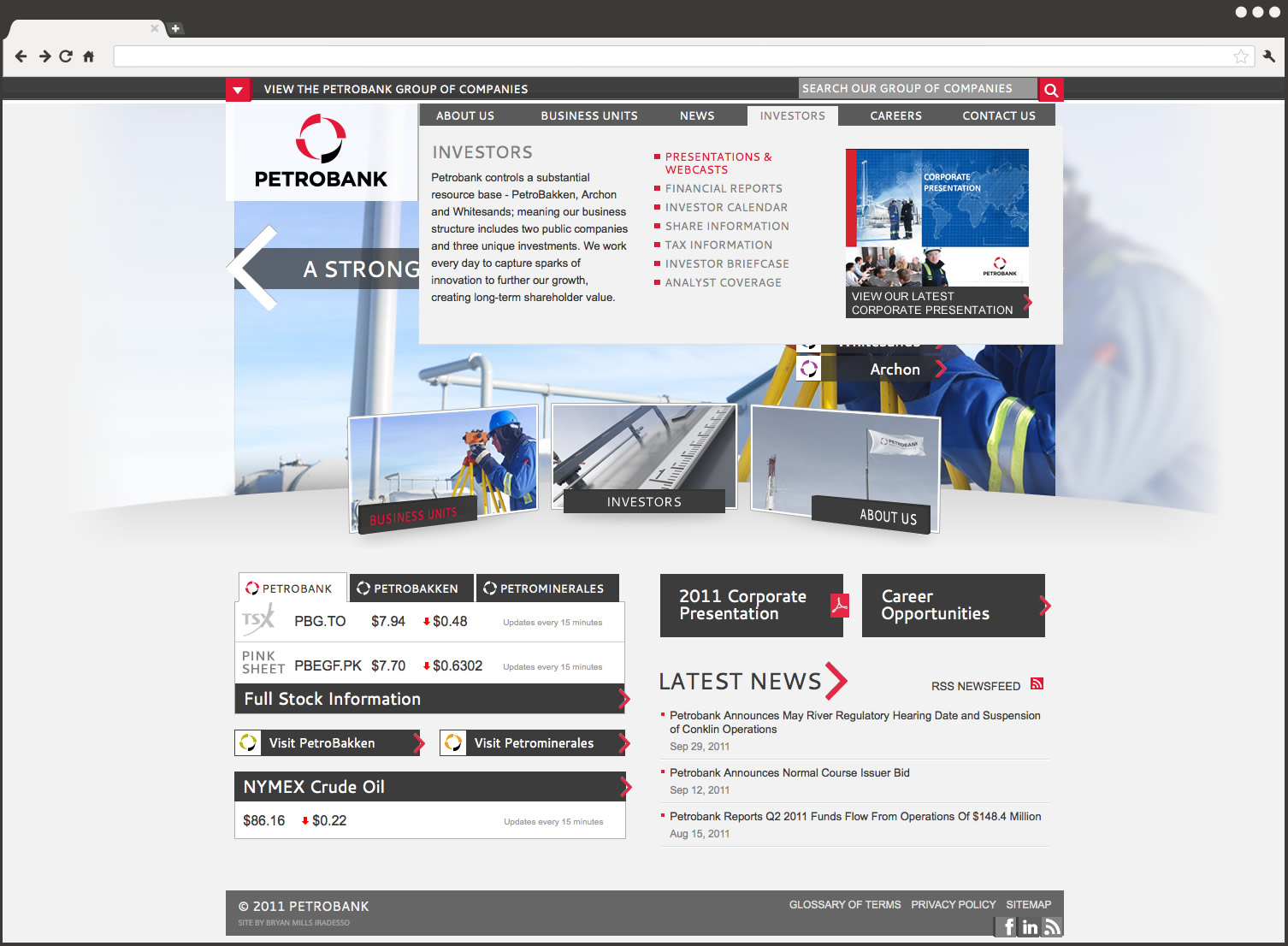This screenshot has height=946, width=1288.
Task: Click the RSS Newsfeed orange icon
Action: (x=1037, y=684)
